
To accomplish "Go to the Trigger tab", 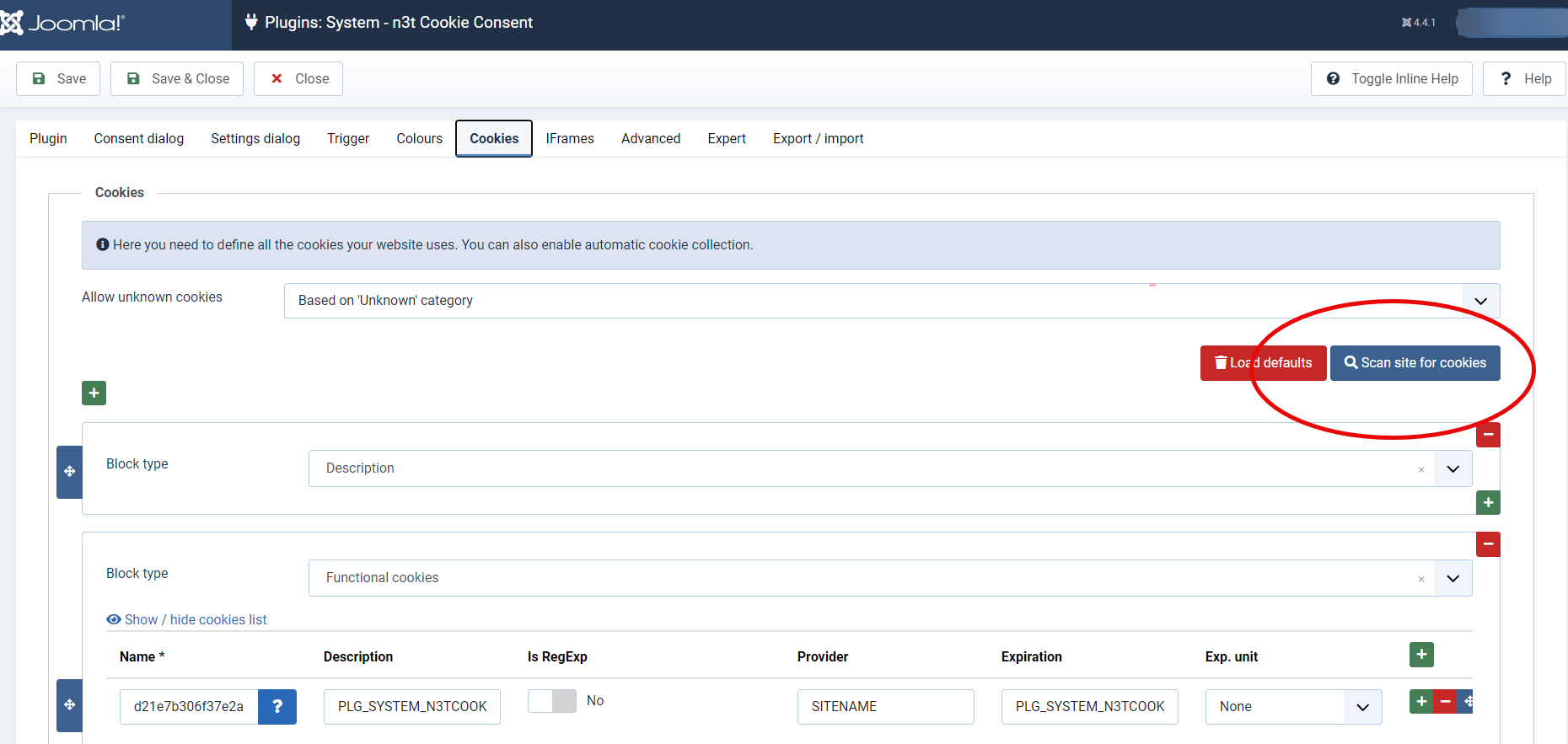I will point(348,138).
